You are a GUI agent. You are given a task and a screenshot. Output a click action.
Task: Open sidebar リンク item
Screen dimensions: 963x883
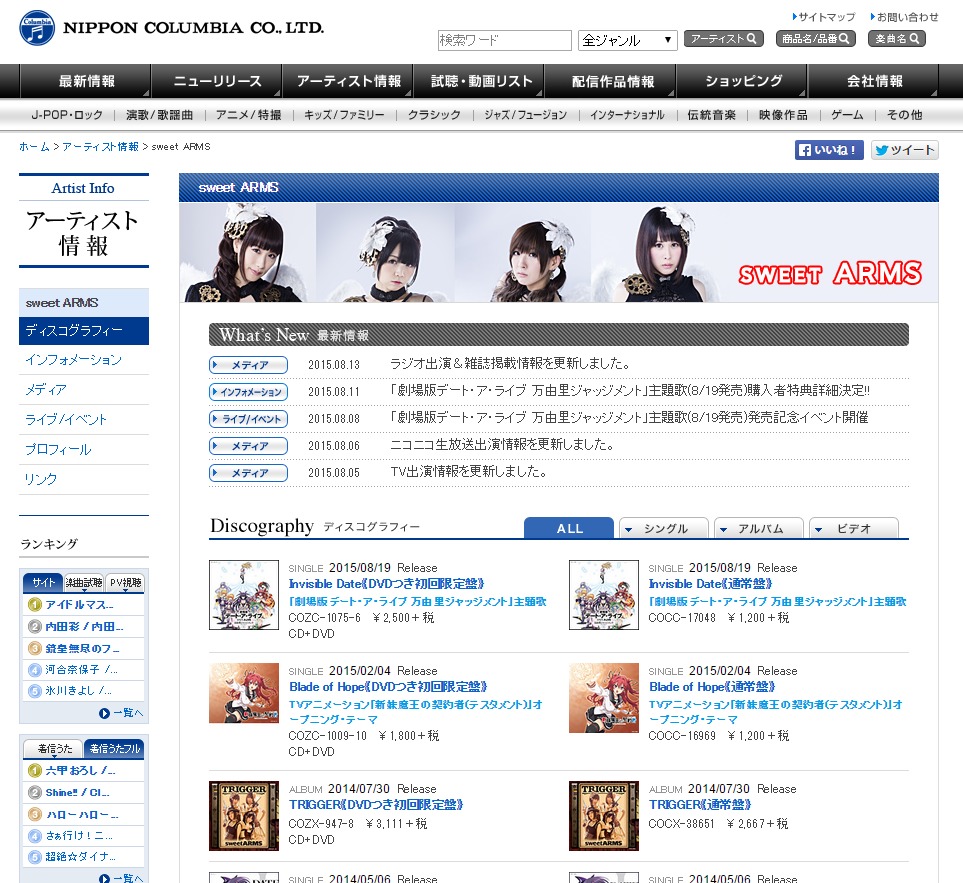point(84,479)
